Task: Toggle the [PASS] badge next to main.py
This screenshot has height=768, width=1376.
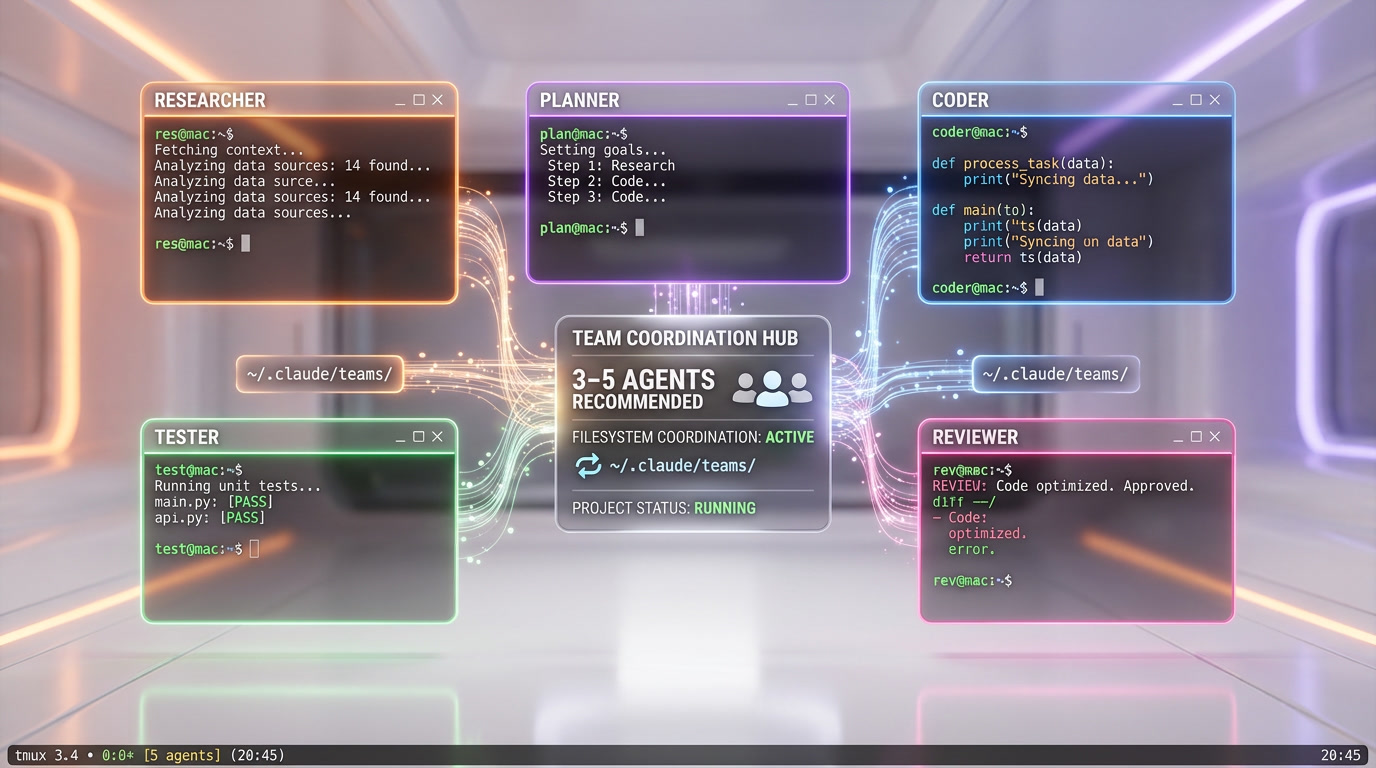Action: [x=250, y=501]
